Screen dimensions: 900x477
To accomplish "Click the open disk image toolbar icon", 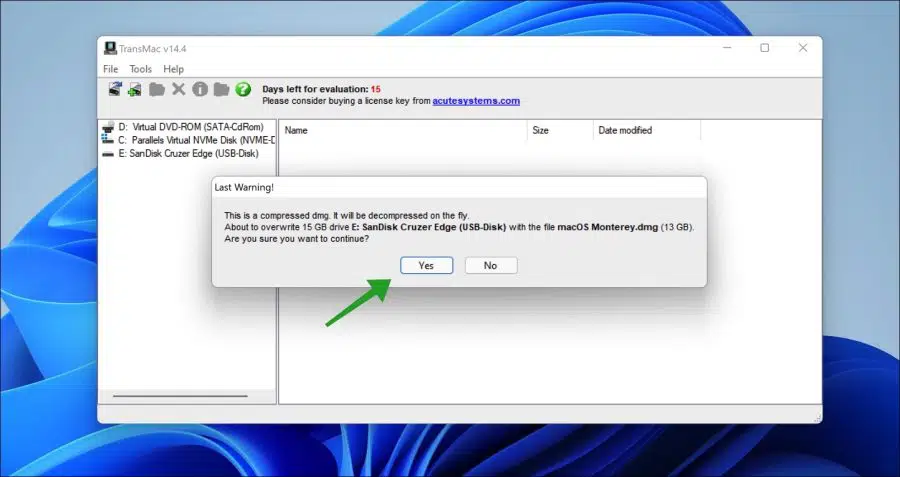I will pyautogui.click(x=115, y=89).
